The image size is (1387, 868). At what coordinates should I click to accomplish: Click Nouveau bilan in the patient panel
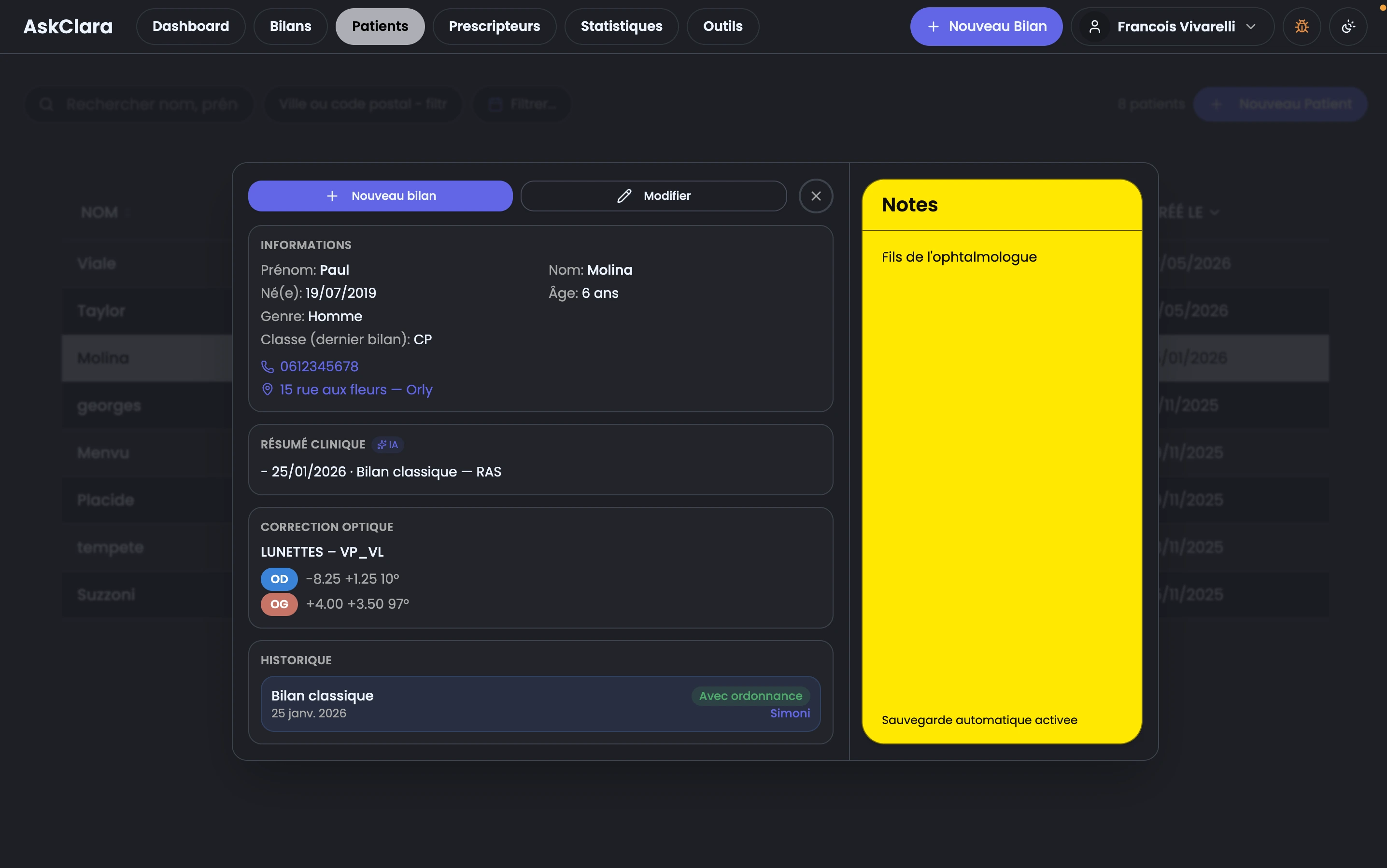380,196
